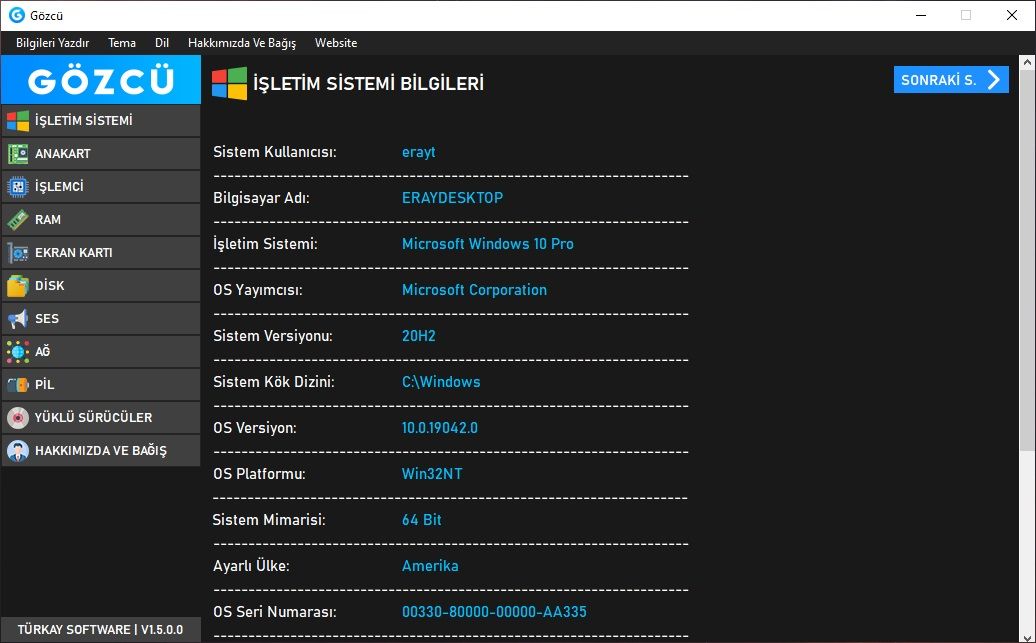Click the OS Platformu label
Image resolution: width=1036 pixels, height=643 pixels.
coord(259,474)
